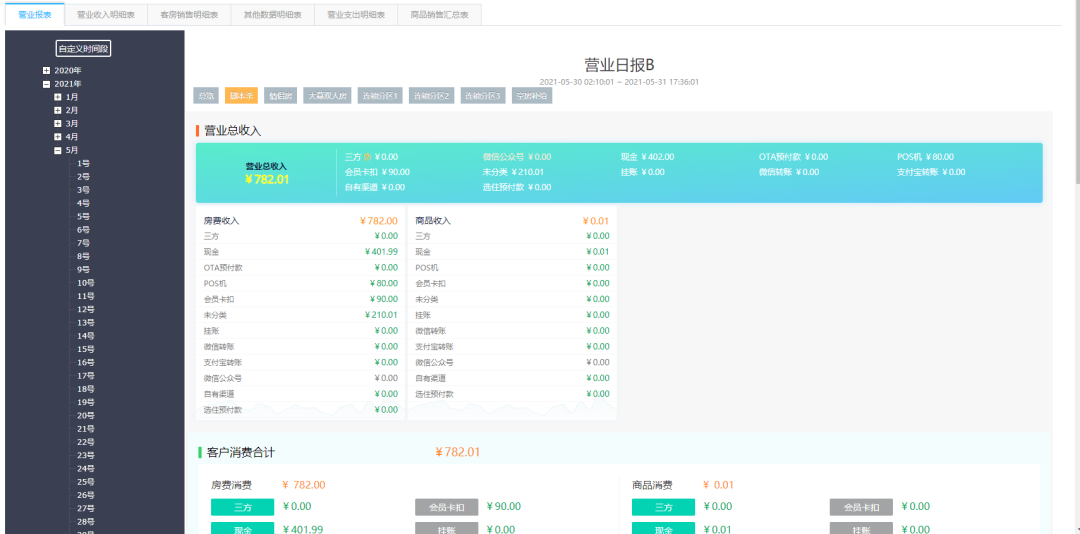Click 现金 ¥402.00 in the teal banner
The width and height of the screenshot is (1080, 534).
[x=647, y=157]
